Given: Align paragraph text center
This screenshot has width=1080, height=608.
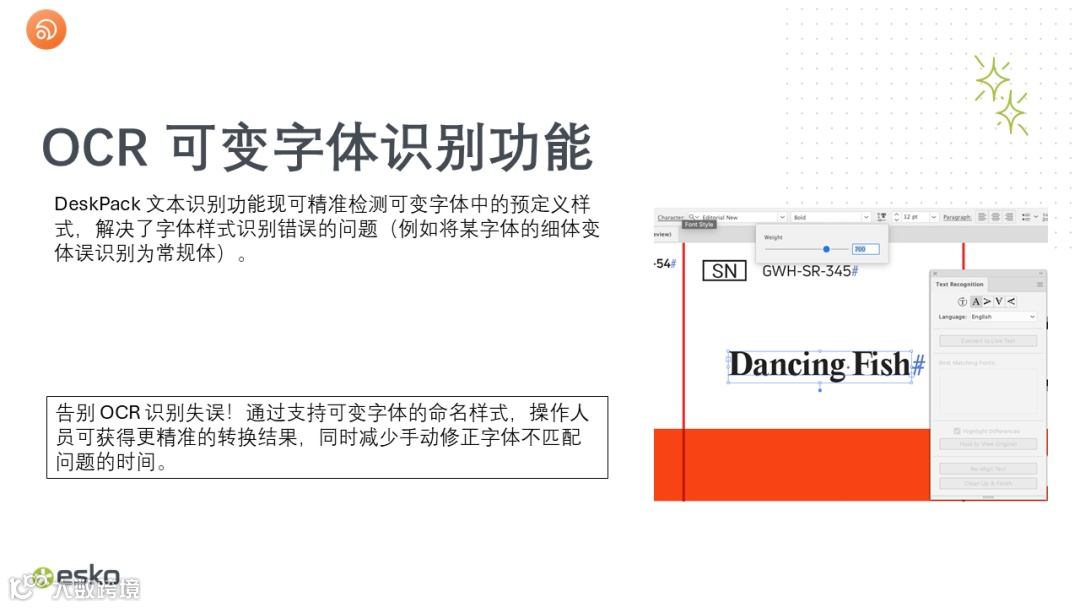Looking at the screenshot, I should [996, 217].
